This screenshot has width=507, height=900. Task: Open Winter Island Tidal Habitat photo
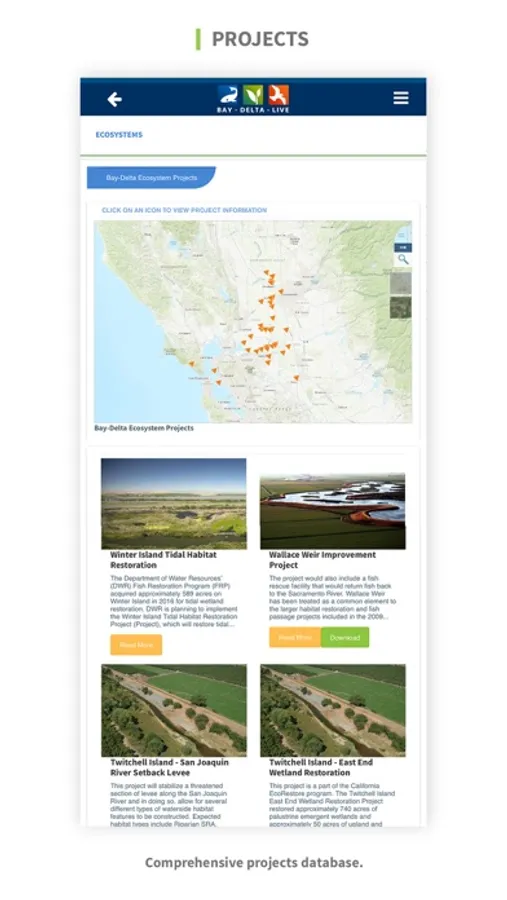pyautogui.click(x=174, y=503)
